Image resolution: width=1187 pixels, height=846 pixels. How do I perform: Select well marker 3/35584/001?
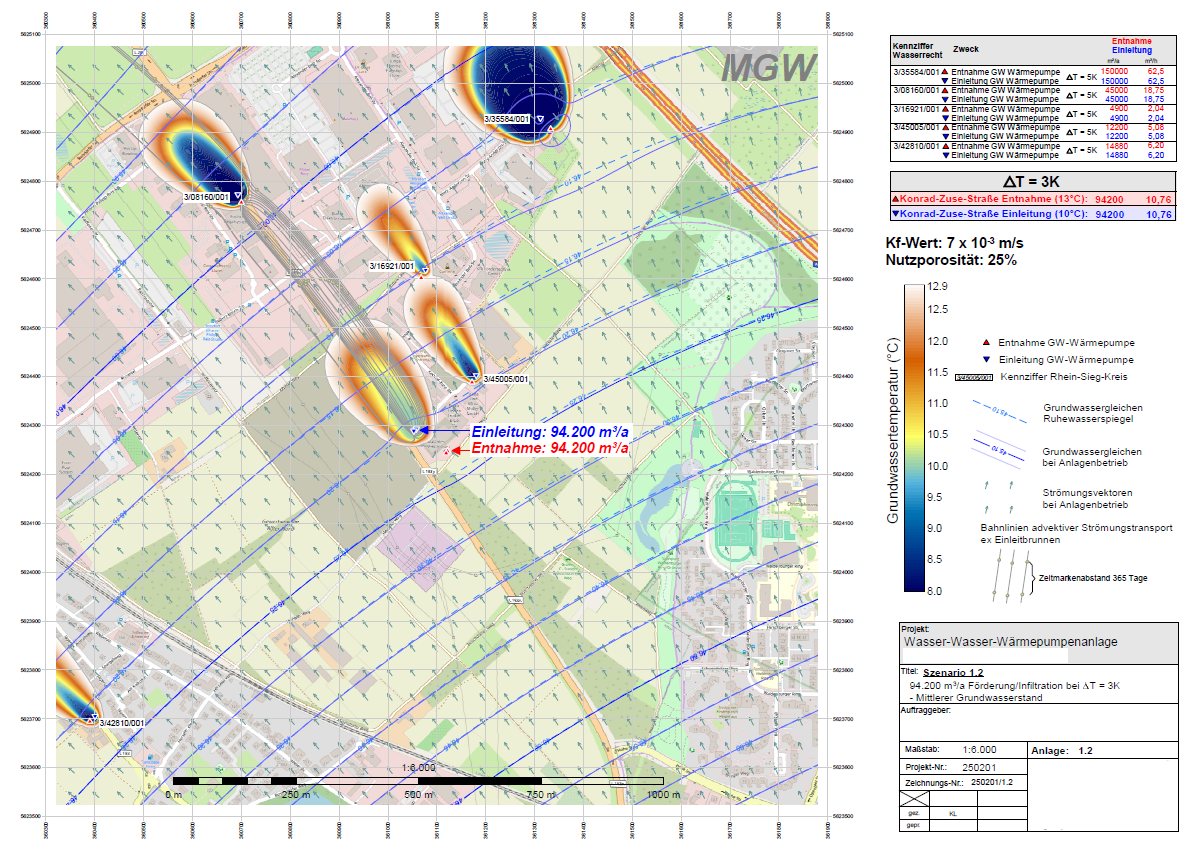click(x=541, y=119)
